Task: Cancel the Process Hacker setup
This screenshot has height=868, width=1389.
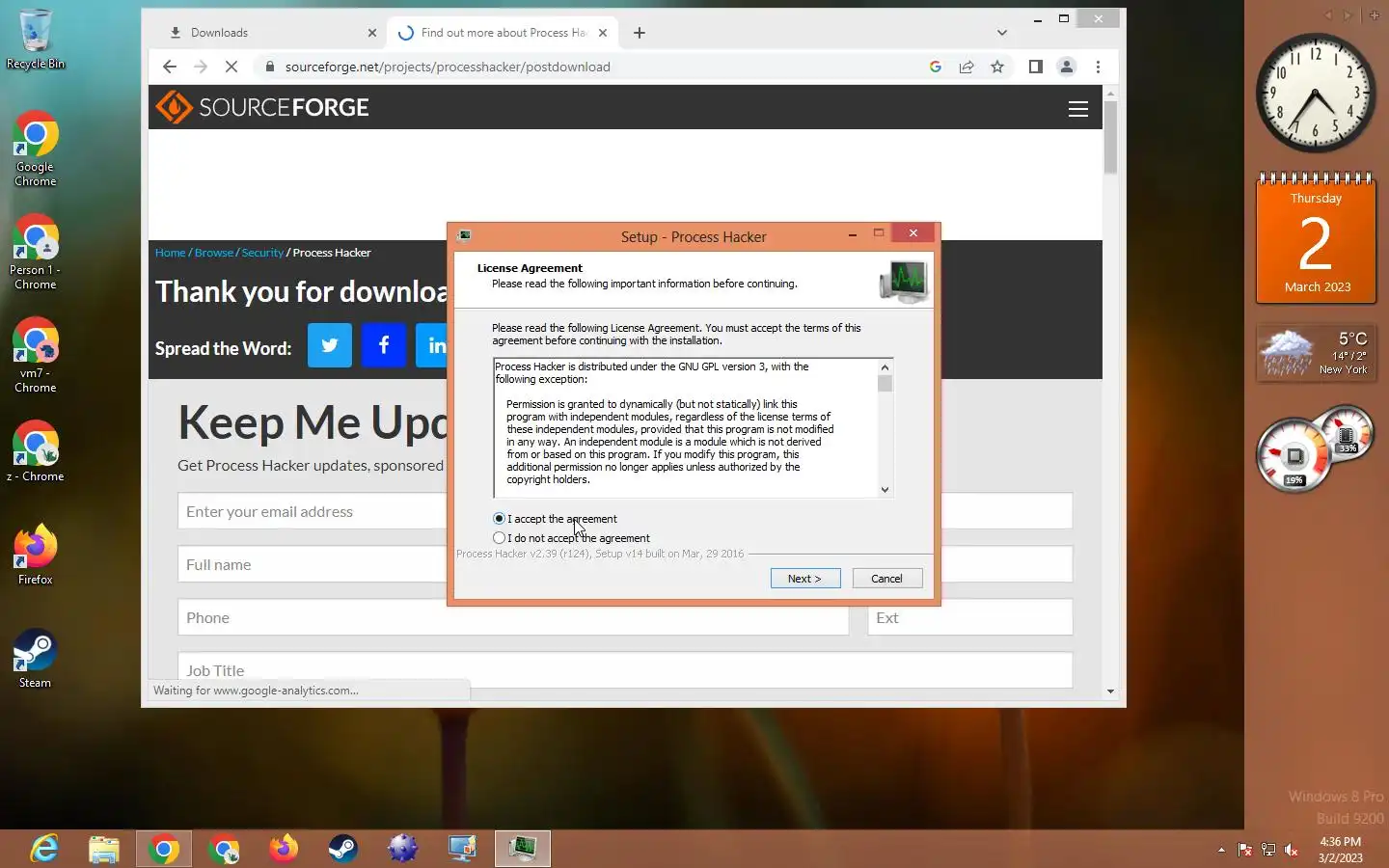Action: click(x=886, y=579)
